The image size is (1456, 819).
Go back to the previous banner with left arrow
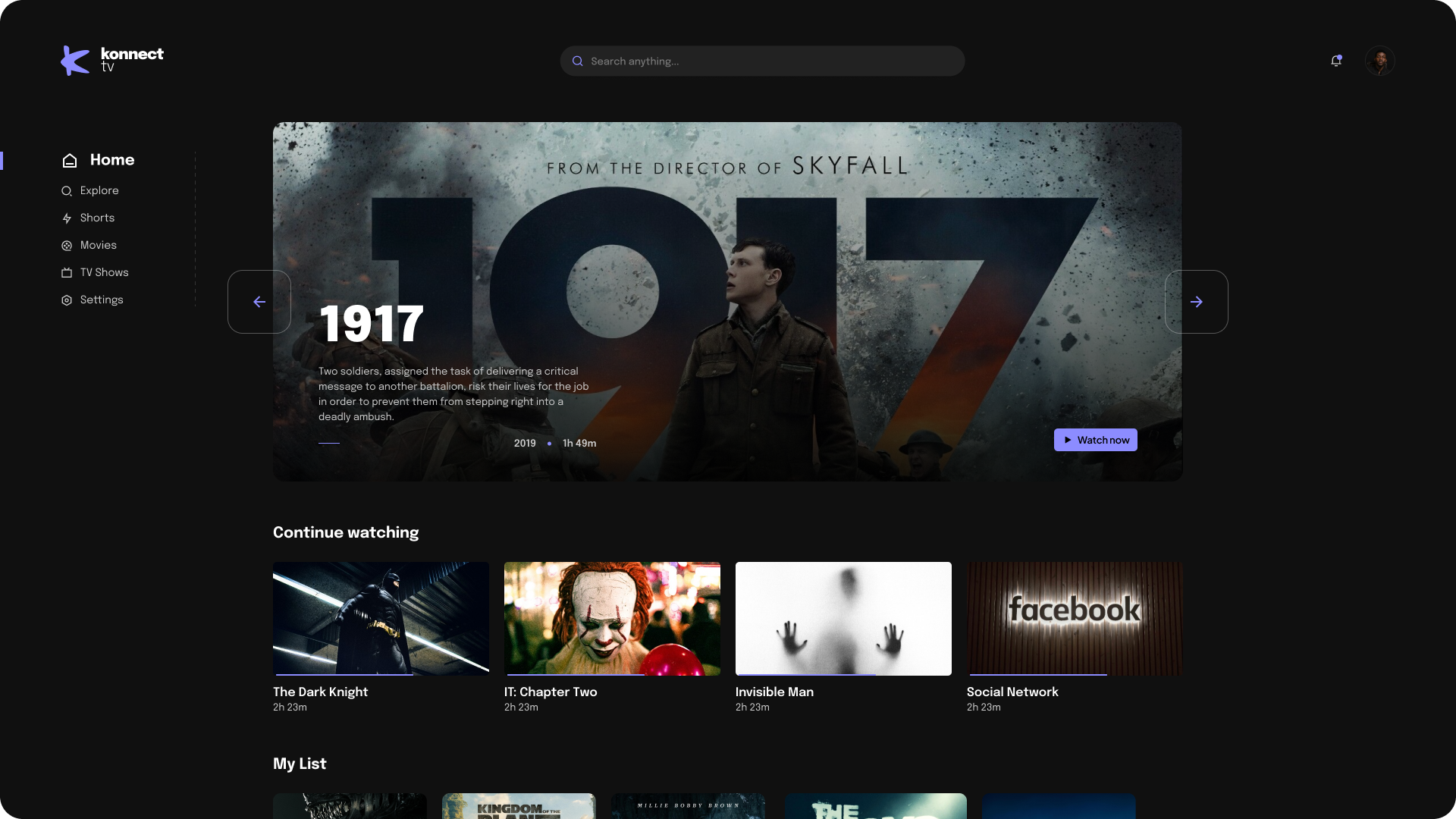[259, 301]
